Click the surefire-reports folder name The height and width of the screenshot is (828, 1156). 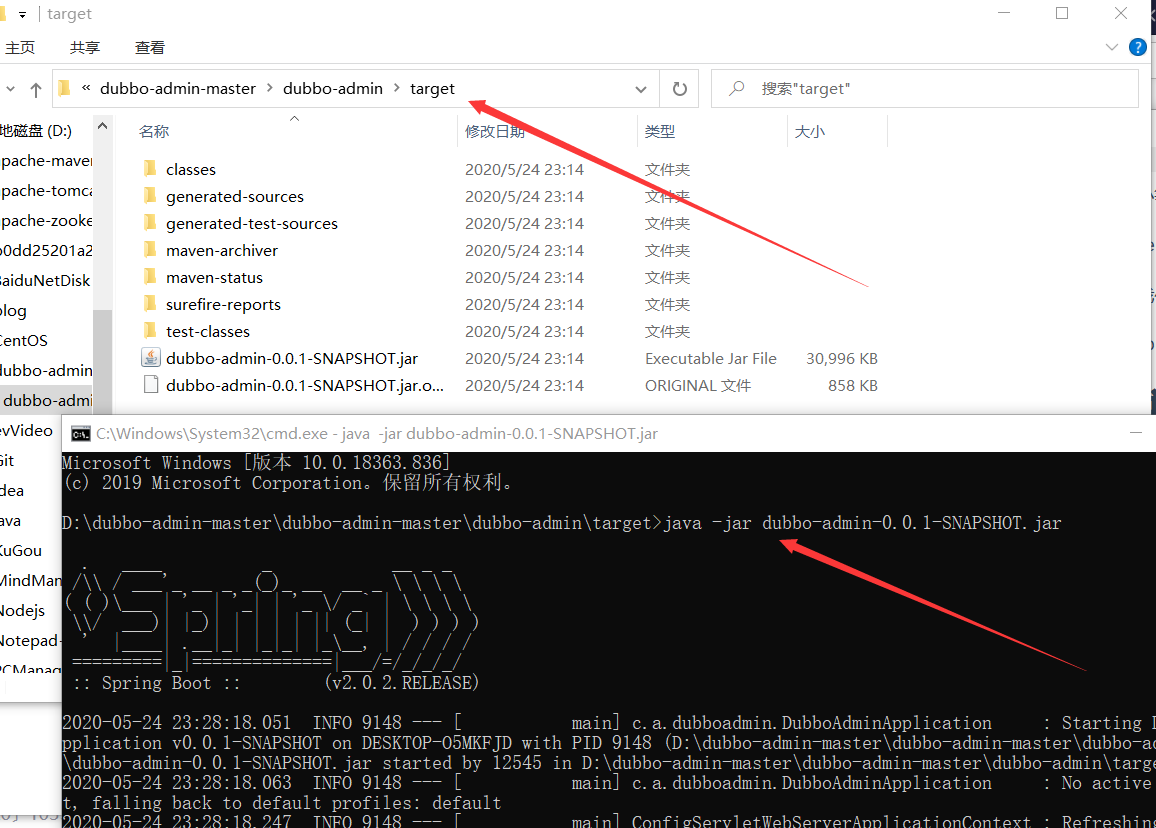click(x=223, y=305)
